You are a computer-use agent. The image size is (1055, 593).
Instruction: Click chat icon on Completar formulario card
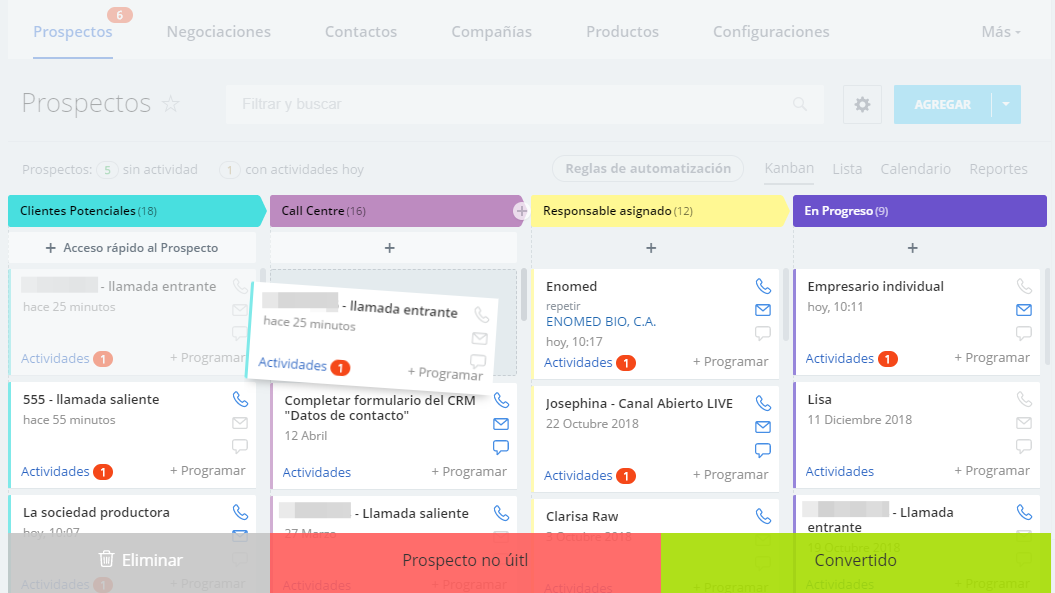501,447
